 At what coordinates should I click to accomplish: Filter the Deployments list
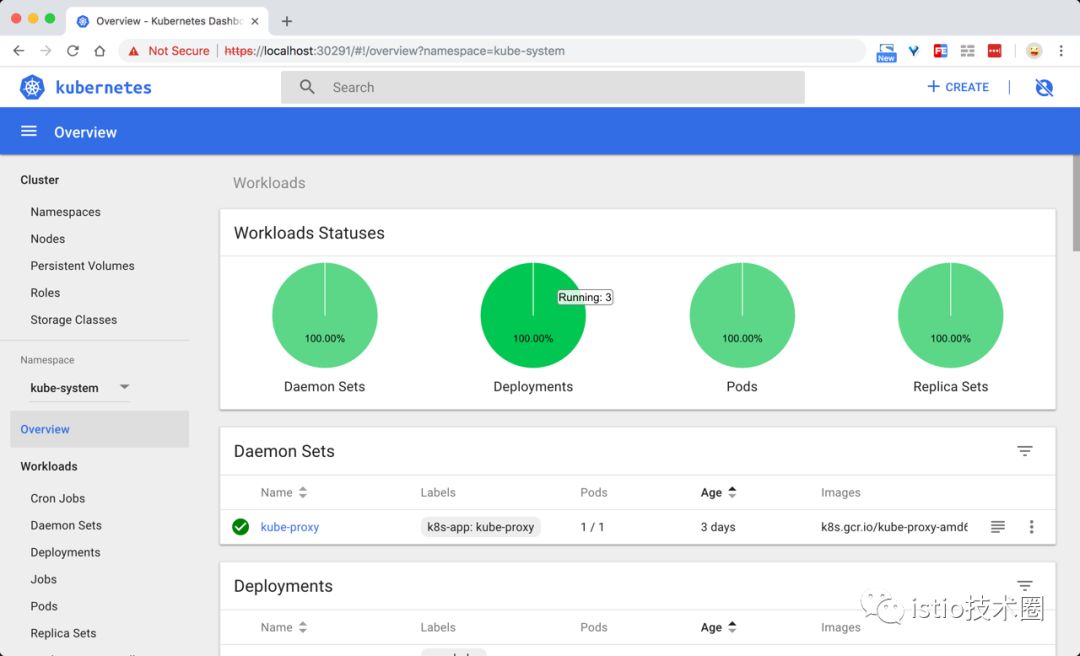coord(1024,586)
